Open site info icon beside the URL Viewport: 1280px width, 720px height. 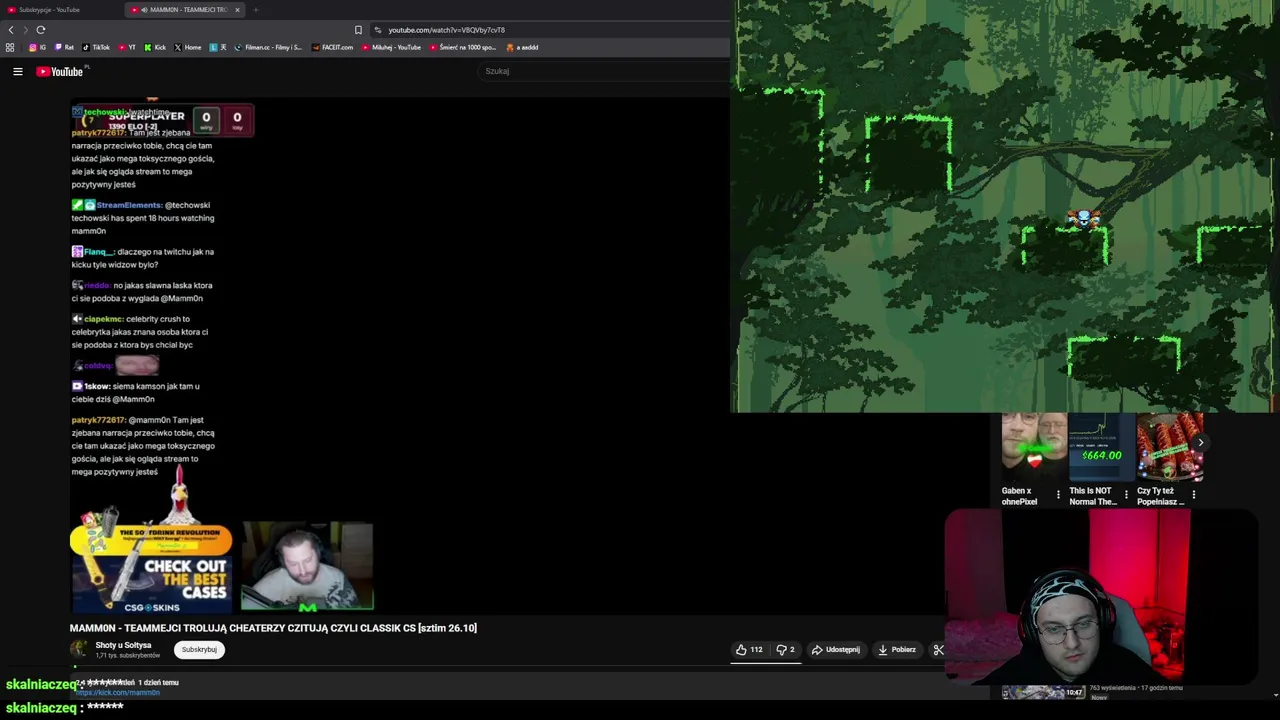tap(378, 30)
